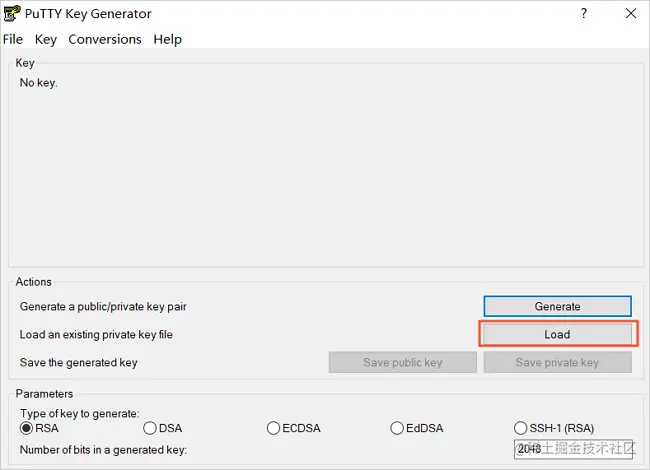The height and width of the screenshot is (470, 650).
Task: Click the Save private key button
Action: coord(558,363)
